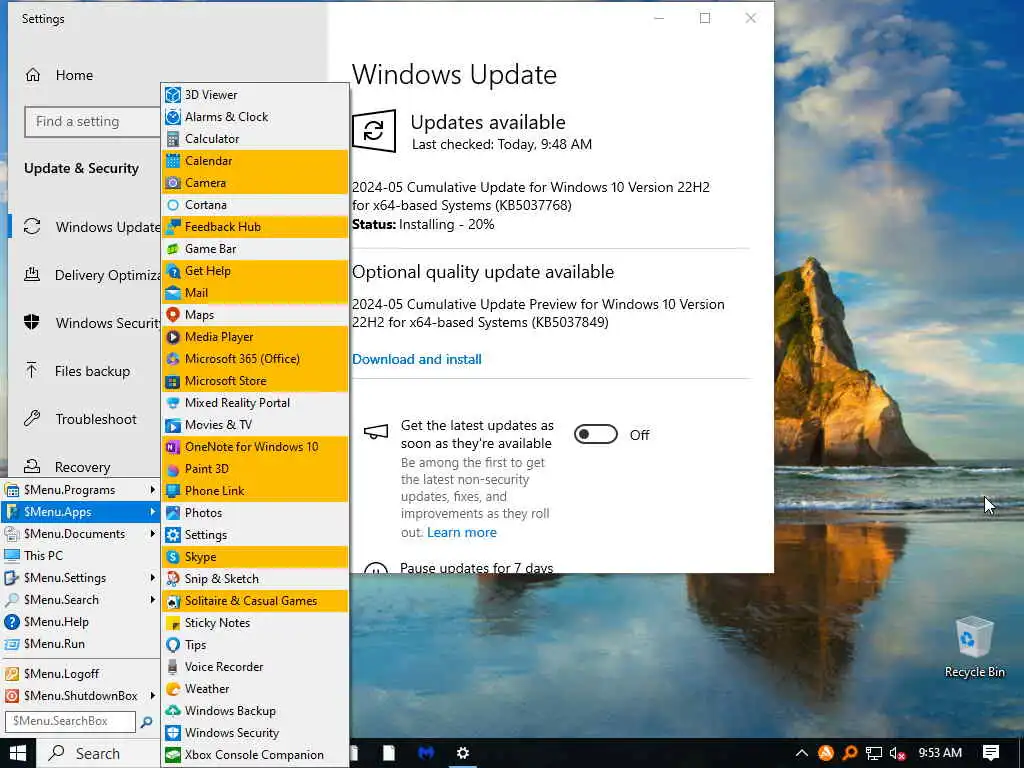This screenshot has height=768, width=1024.
Task: Launch Skype from the apps list
Action: click(x=255, y=557)
